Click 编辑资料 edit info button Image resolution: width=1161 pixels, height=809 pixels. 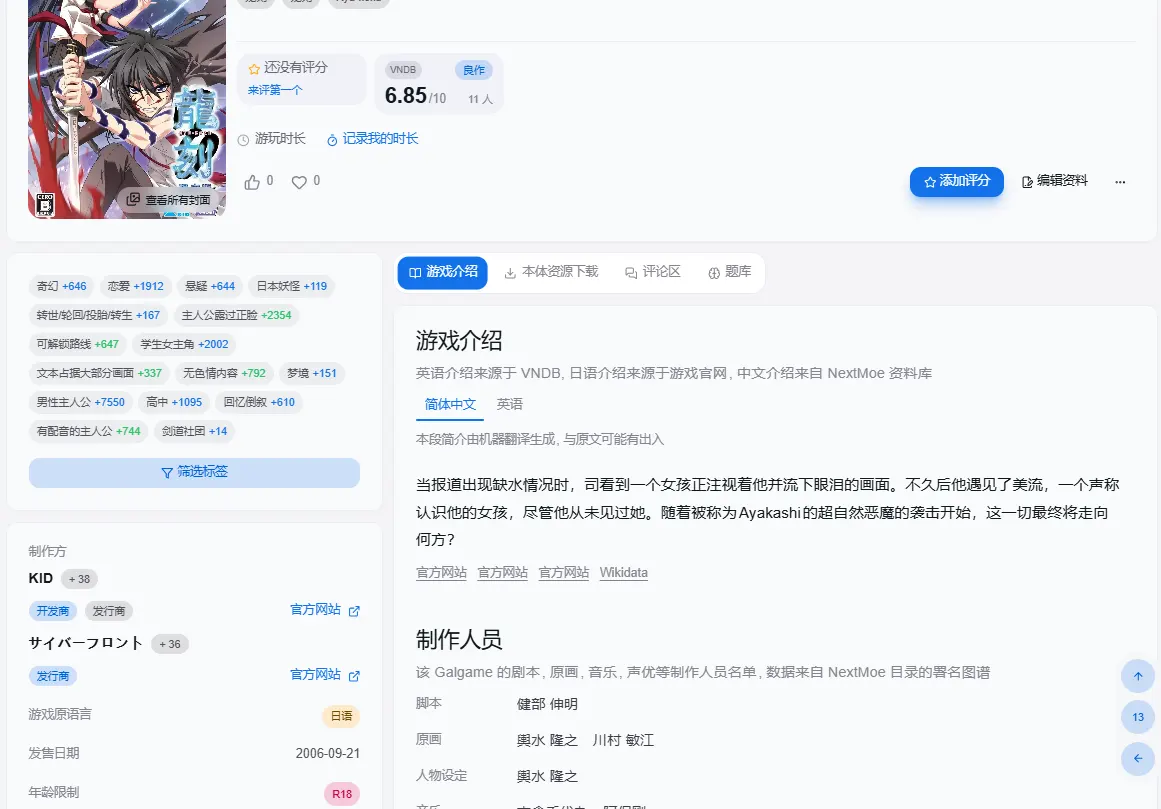click(1054, 181)
